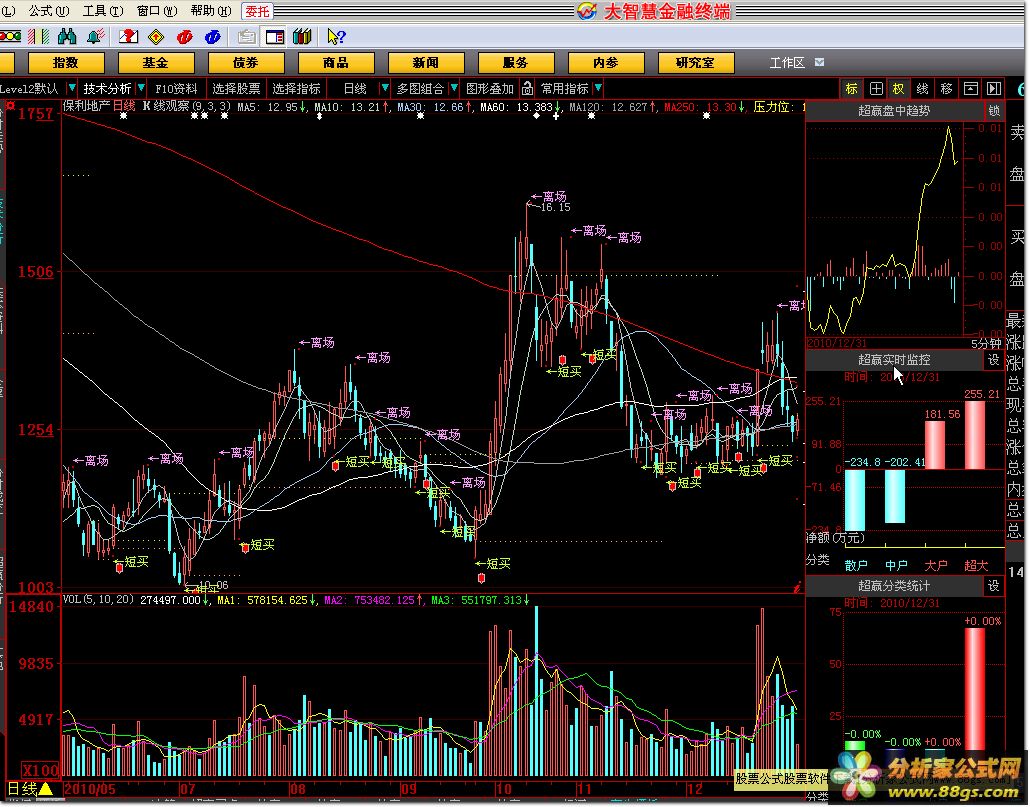The width and height of the screenshot is (1030, 807).
Task: Click the 保利地产 stock name
Action: click(86, 106)
